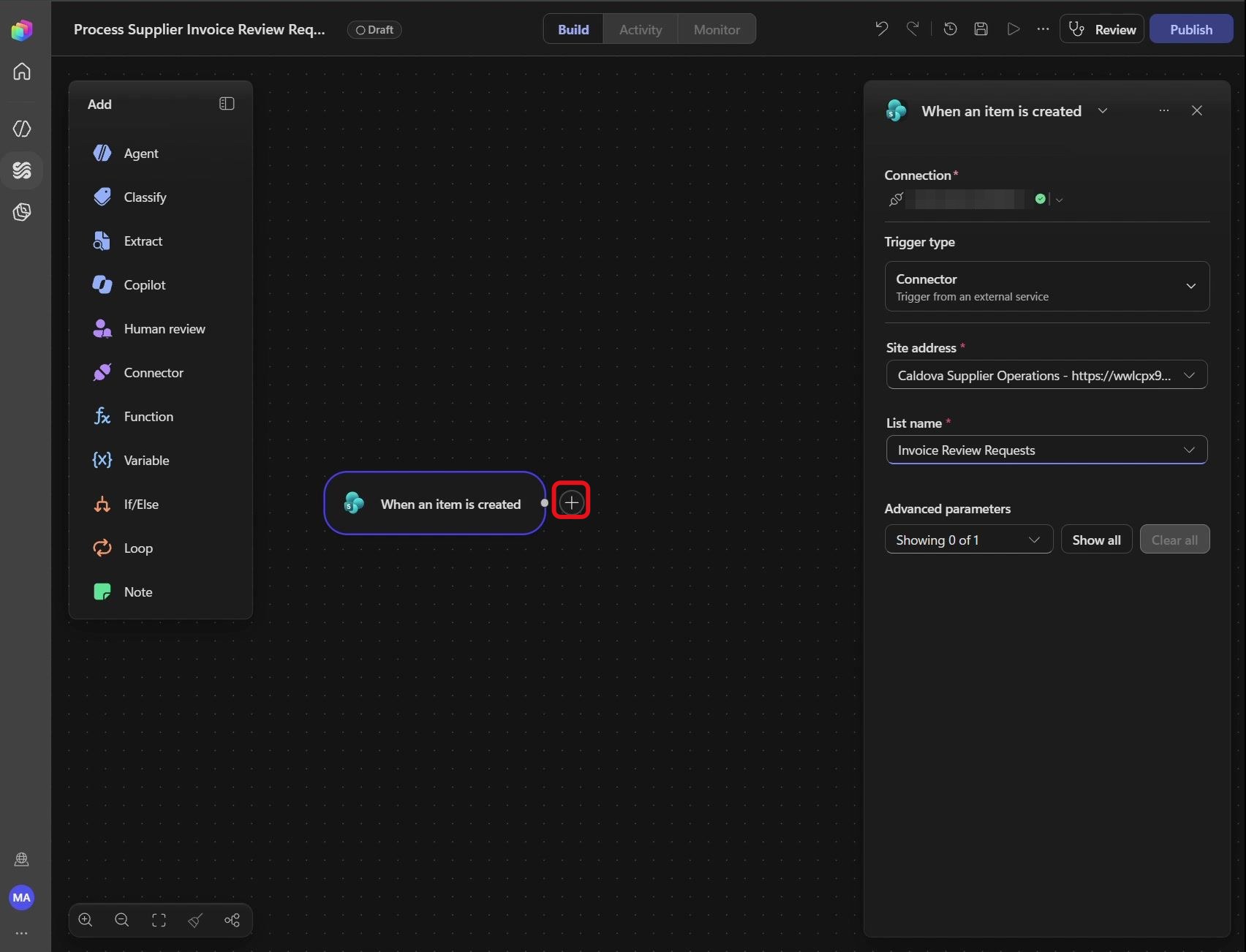Click the undo arrow in top toolbar
Screen dimensions: 1246x952
click(x=882, y=29)
